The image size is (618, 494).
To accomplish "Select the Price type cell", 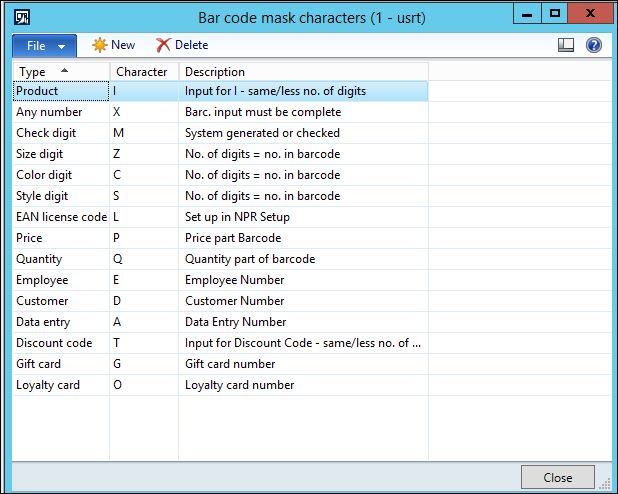I will 61,238.
